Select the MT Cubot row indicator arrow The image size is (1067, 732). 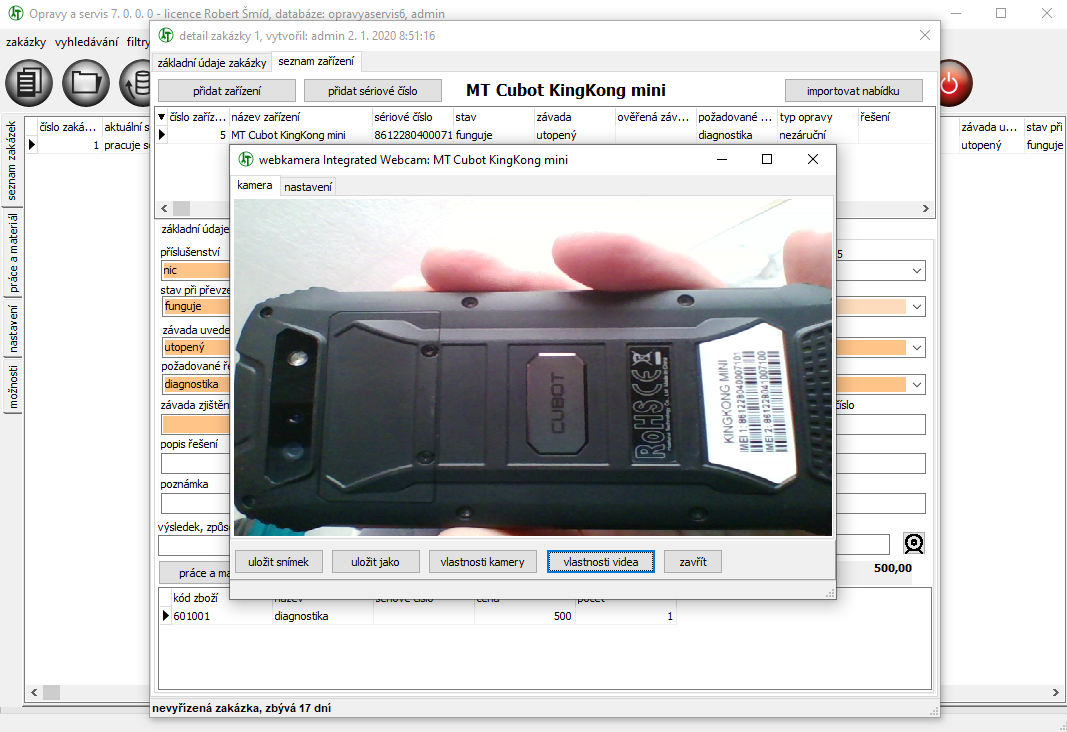point(162,135)
